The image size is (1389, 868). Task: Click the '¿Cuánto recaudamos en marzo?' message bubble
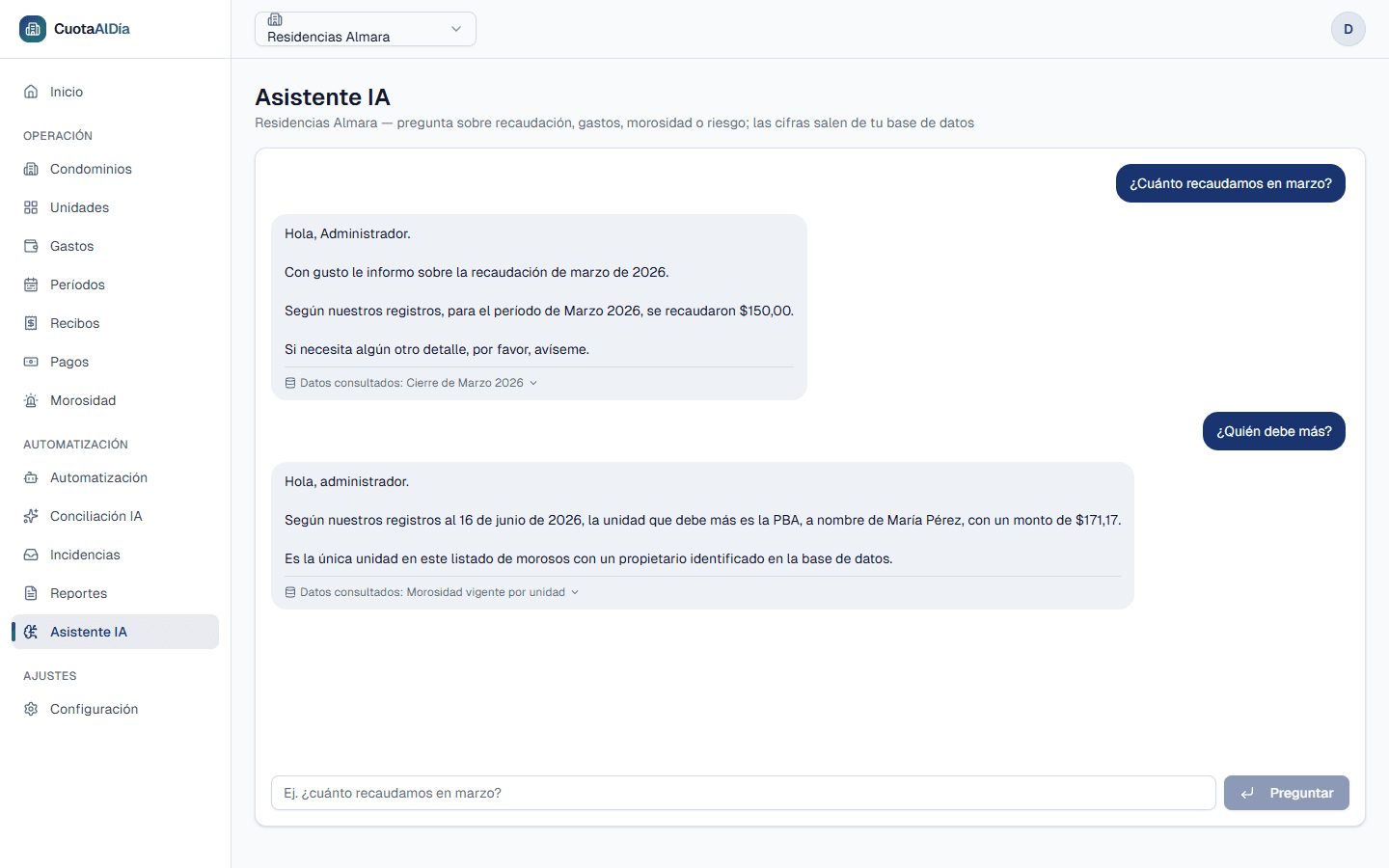pos(1231,183)
